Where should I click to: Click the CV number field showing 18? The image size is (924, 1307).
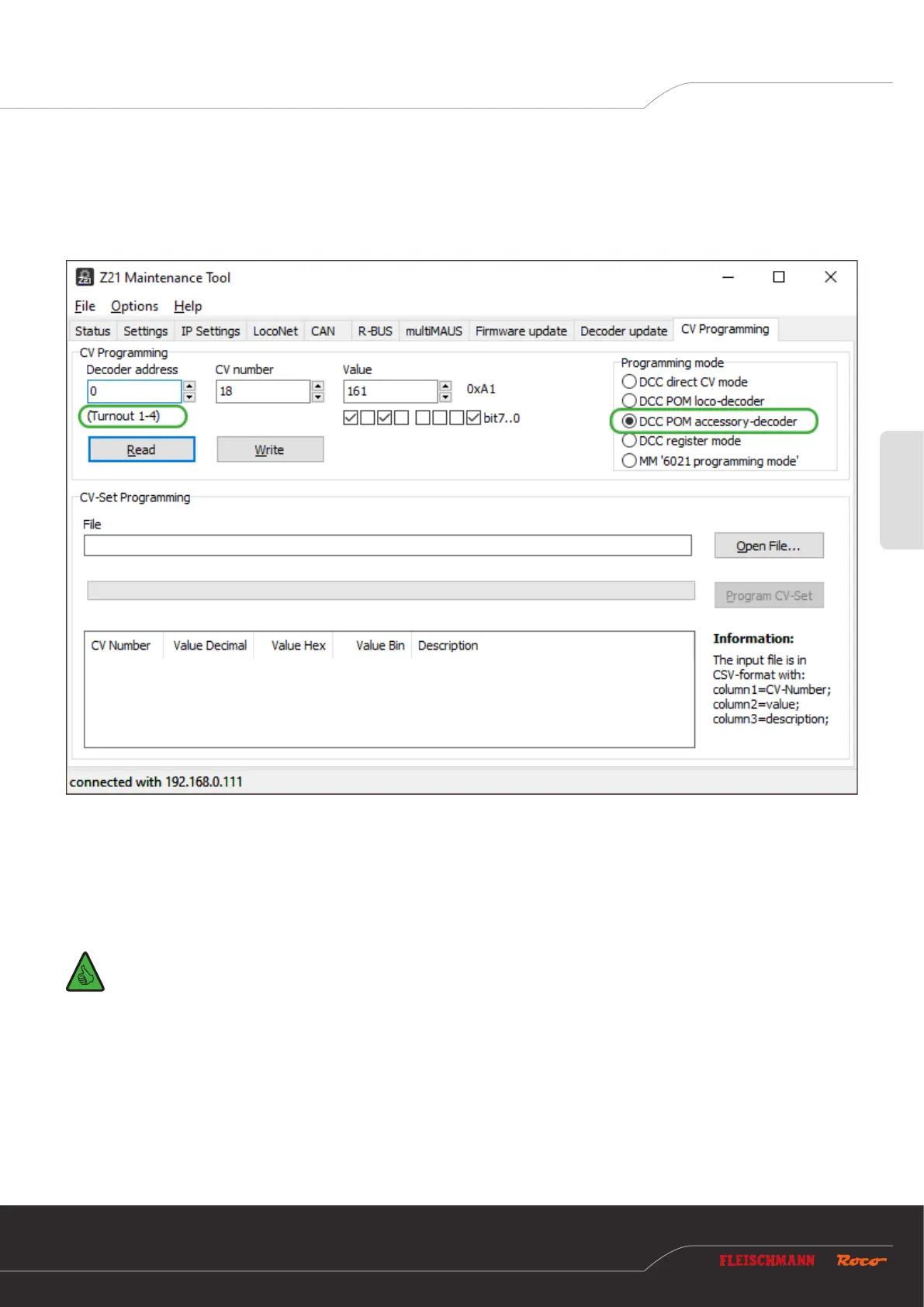pyautogui.click(x=263, y=391)
